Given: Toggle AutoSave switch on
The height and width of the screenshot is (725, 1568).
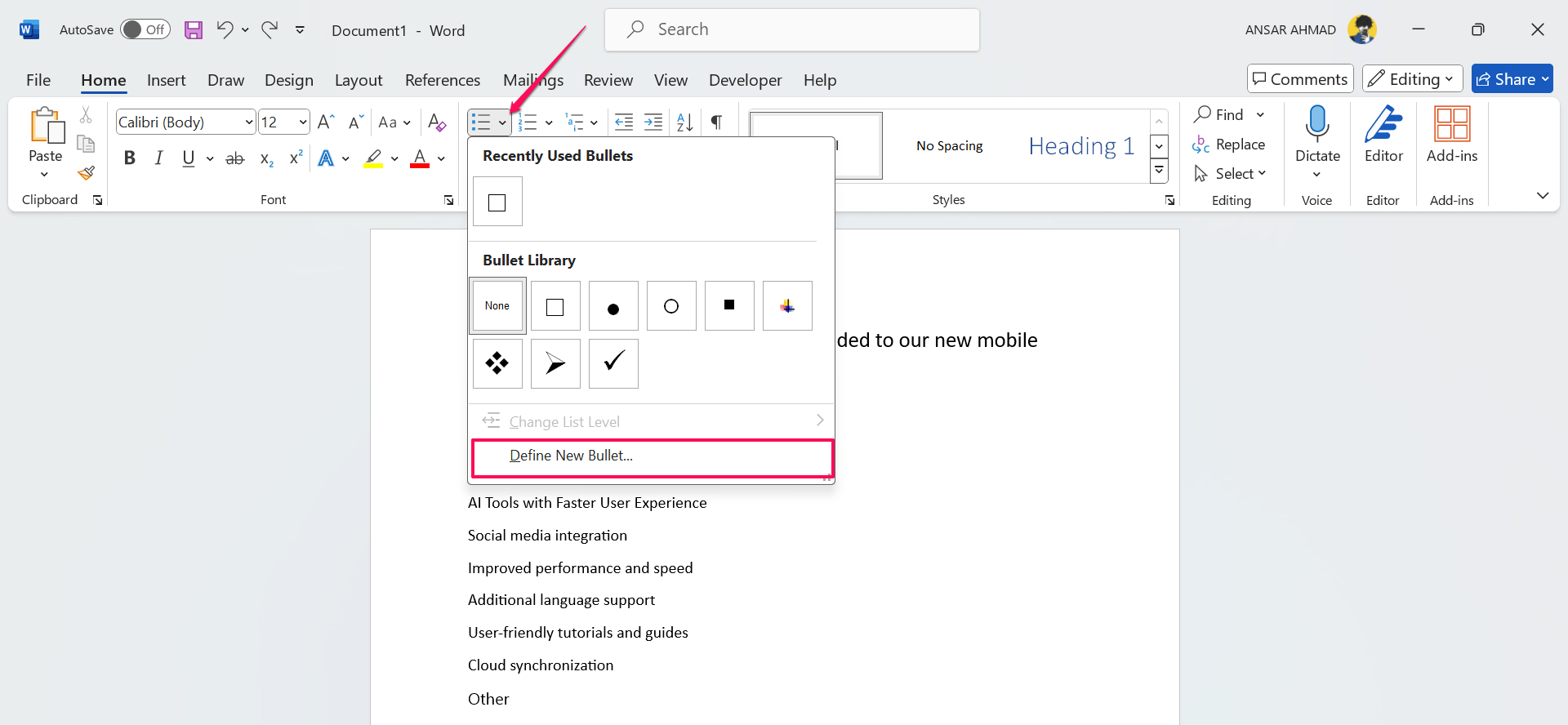Looking at the screenshot, I should click(145, 30).
